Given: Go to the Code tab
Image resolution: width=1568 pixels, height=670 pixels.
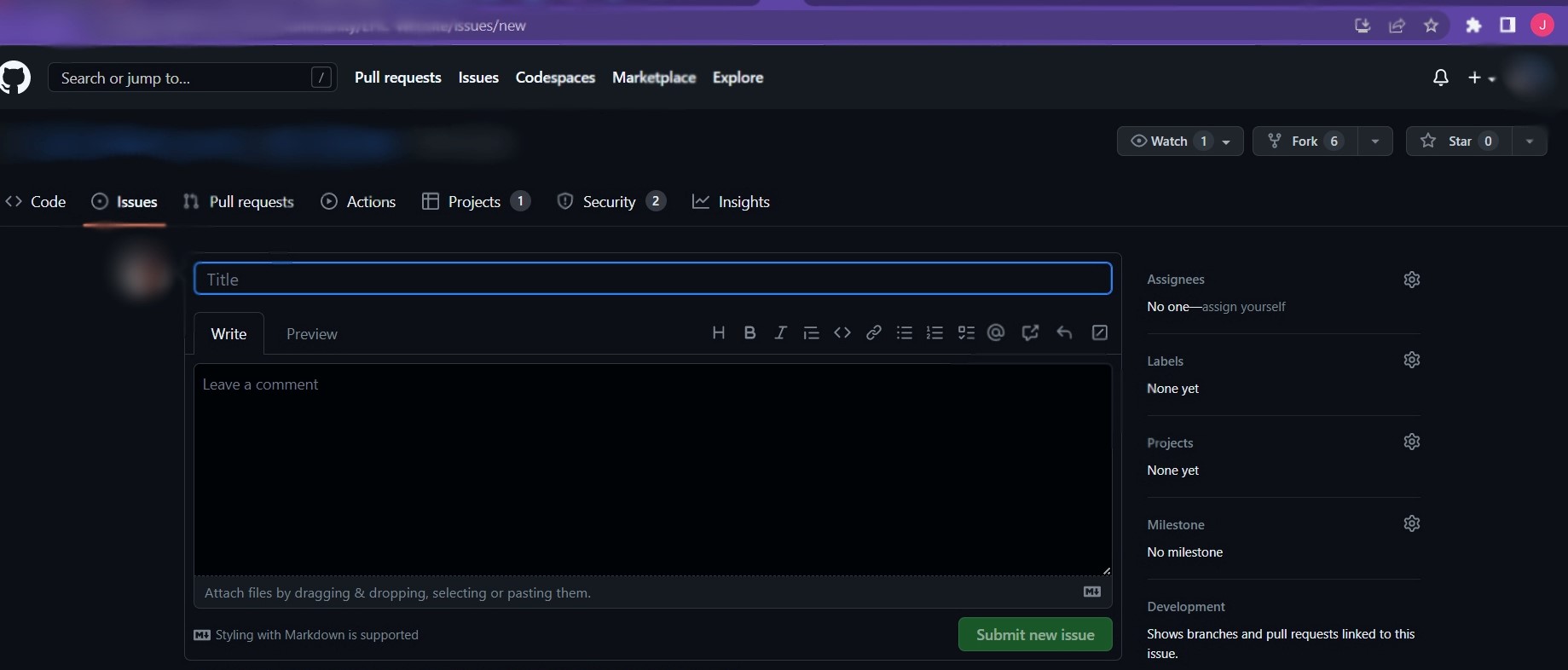Looking at the screenshot, I should (36, 202).
